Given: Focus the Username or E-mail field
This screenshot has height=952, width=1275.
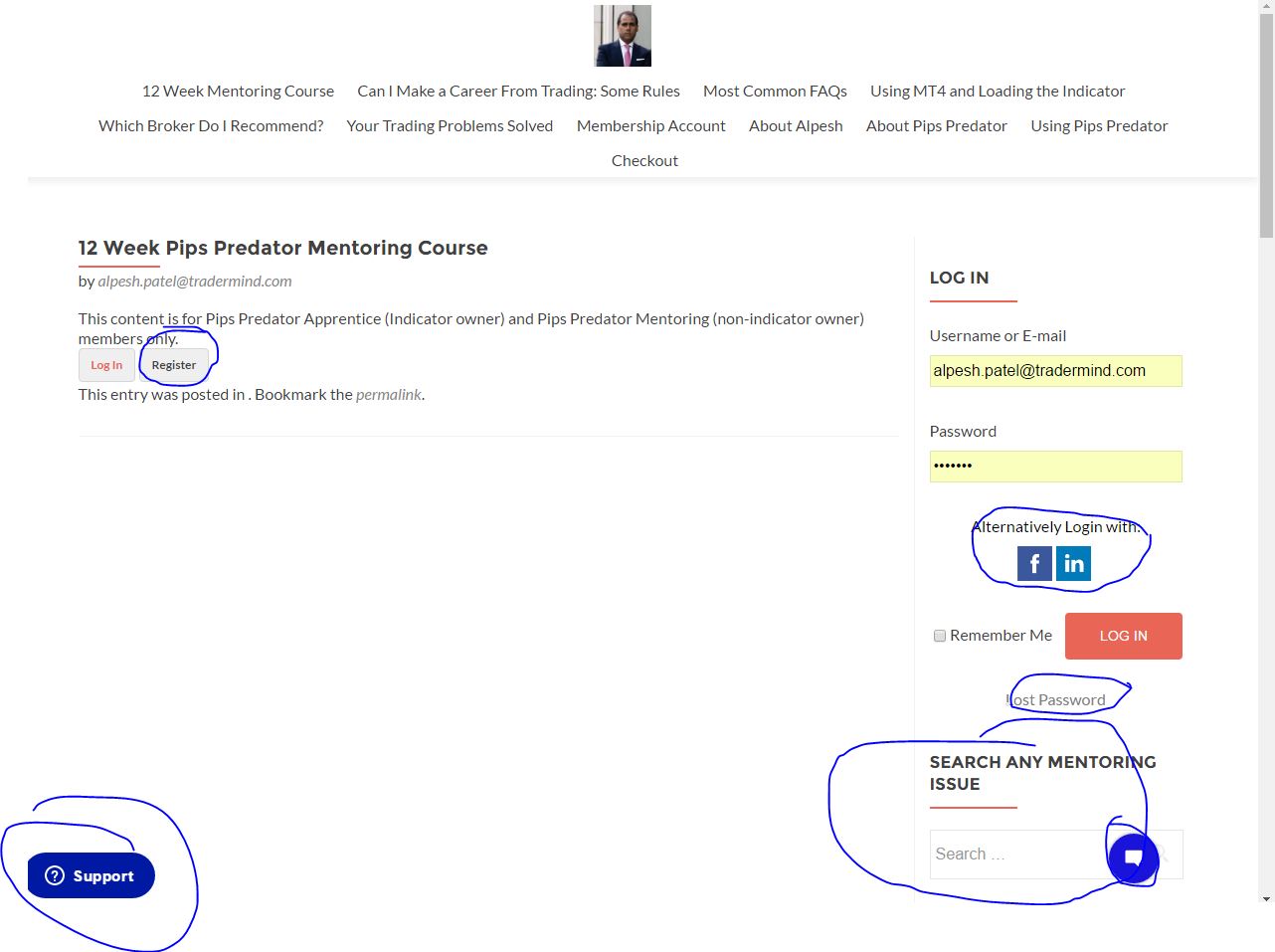Looking at the screenshot, I should (1055, 371).
